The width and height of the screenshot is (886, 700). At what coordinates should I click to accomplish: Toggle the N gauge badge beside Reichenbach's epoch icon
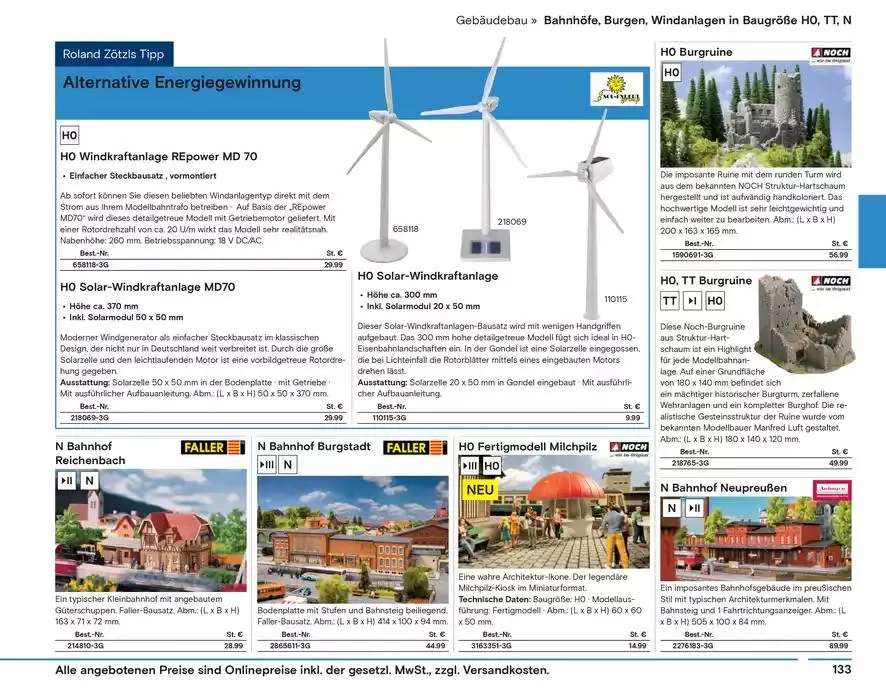coord(88,480)
